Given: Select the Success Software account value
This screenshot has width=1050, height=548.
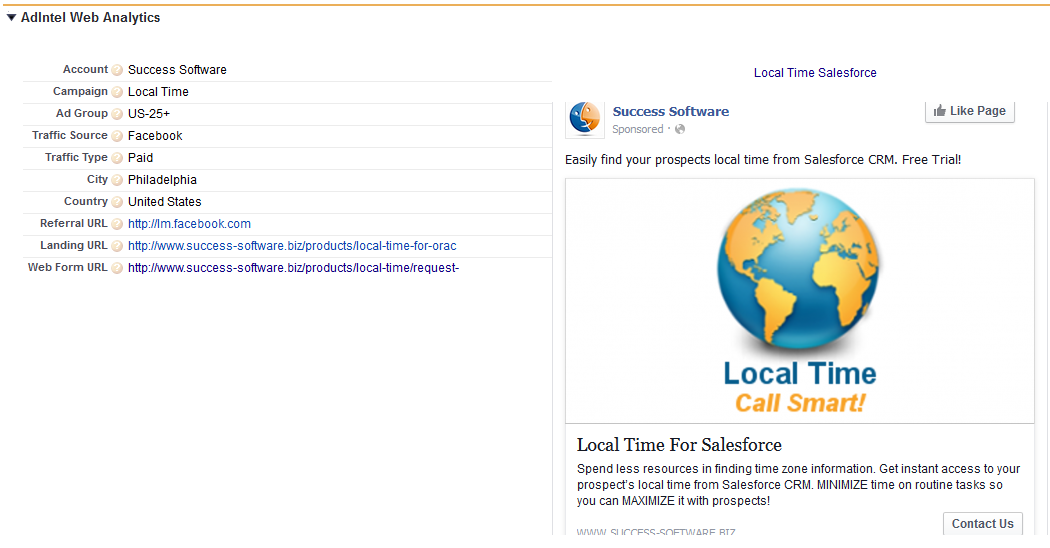Looking at the screenshot, I should pyautogui.click(x=177, y=70).
